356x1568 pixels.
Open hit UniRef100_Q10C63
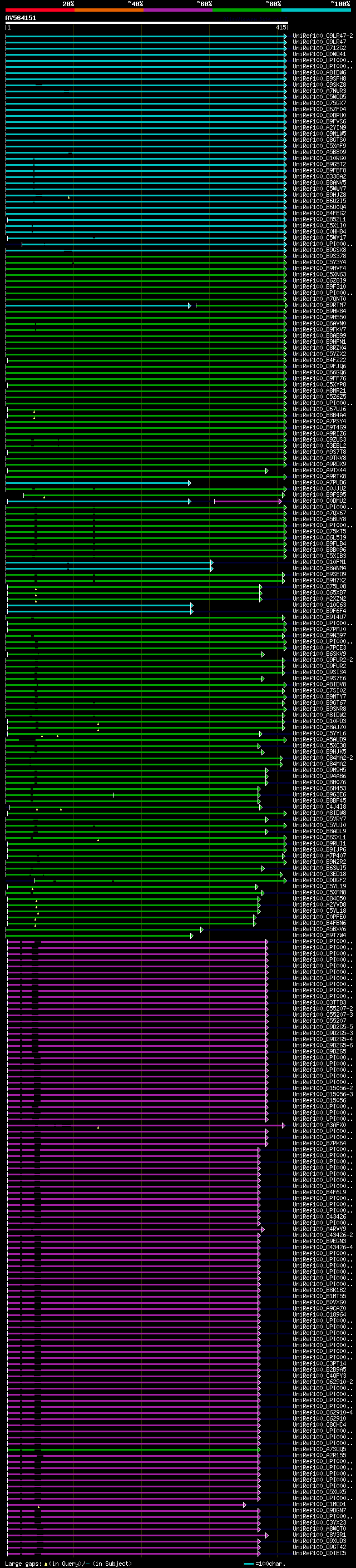[319, 606]
